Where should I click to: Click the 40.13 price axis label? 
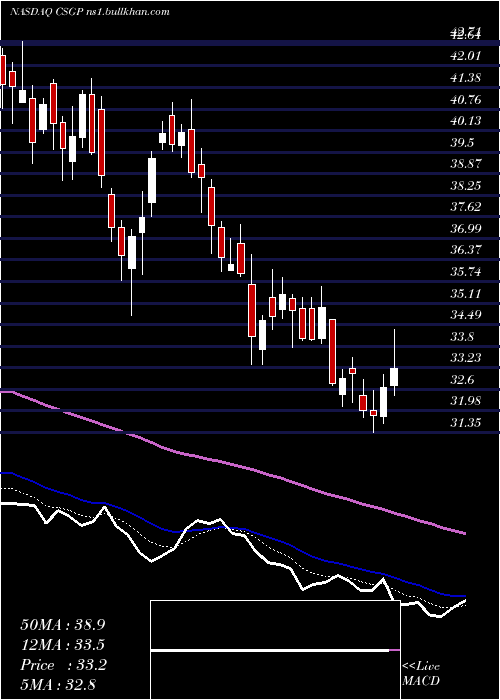(466, 121)
